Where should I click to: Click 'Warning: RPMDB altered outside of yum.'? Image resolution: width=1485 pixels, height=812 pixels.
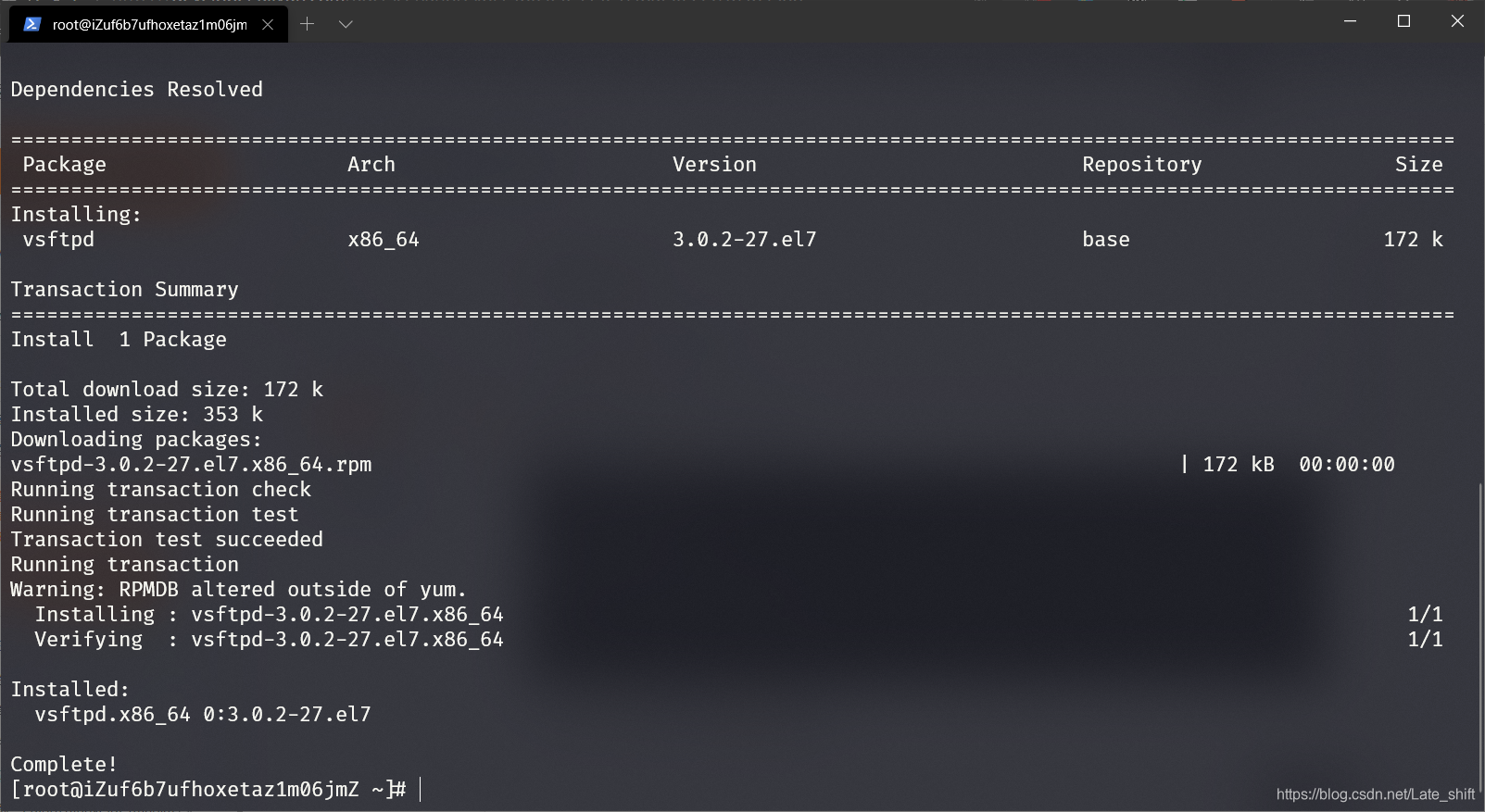click(x=239, y=590)
